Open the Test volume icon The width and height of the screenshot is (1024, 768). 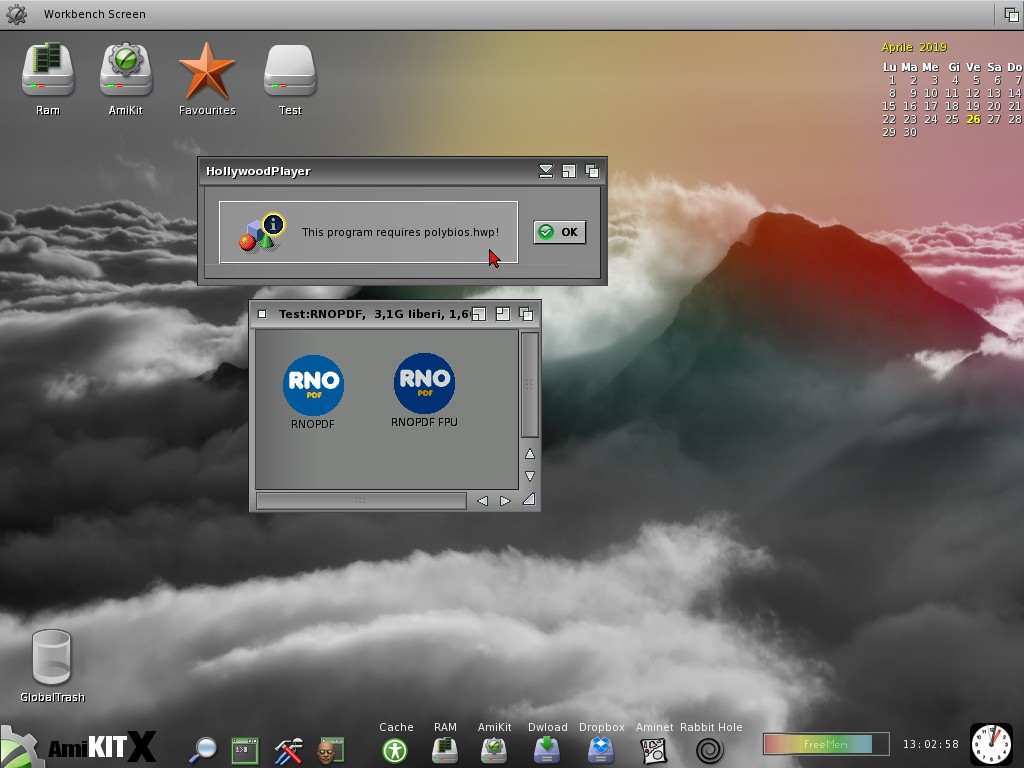[x=290, y=71]
